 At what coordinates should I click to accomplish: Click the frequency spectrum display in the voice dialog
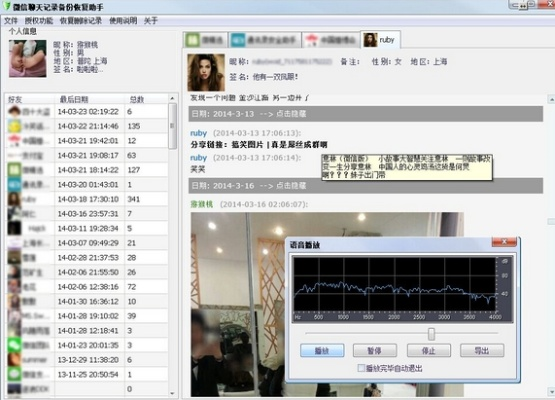402,289
